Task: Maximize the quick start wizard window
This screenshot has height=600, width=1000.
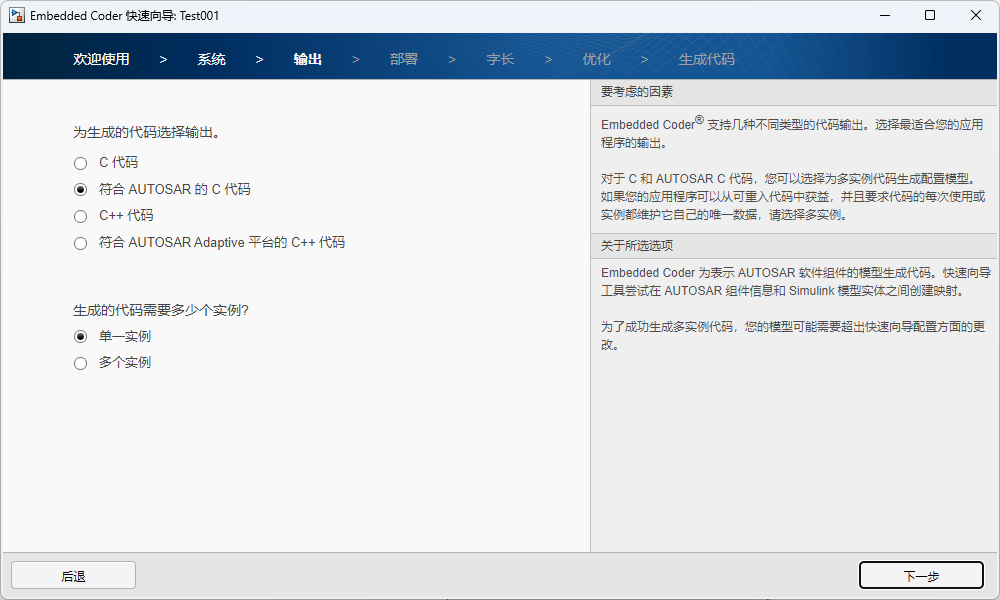Action: [x=930, y=15]
